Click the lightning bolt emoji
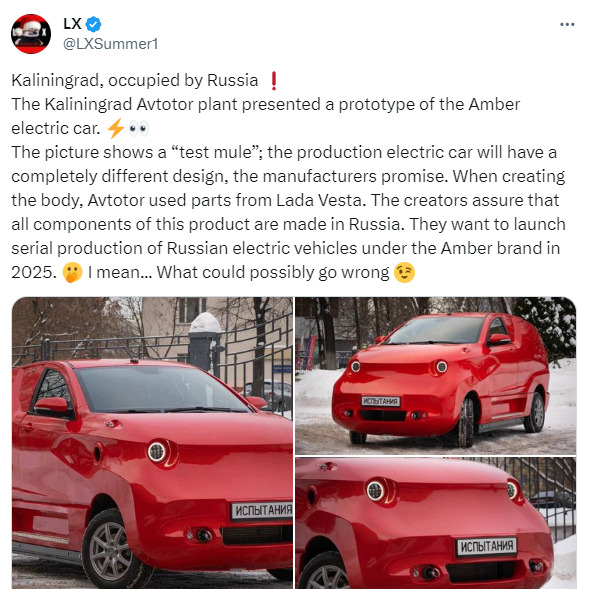Viewport: 593px width, 589px height. pyautogui.click(x=115, y=128)
